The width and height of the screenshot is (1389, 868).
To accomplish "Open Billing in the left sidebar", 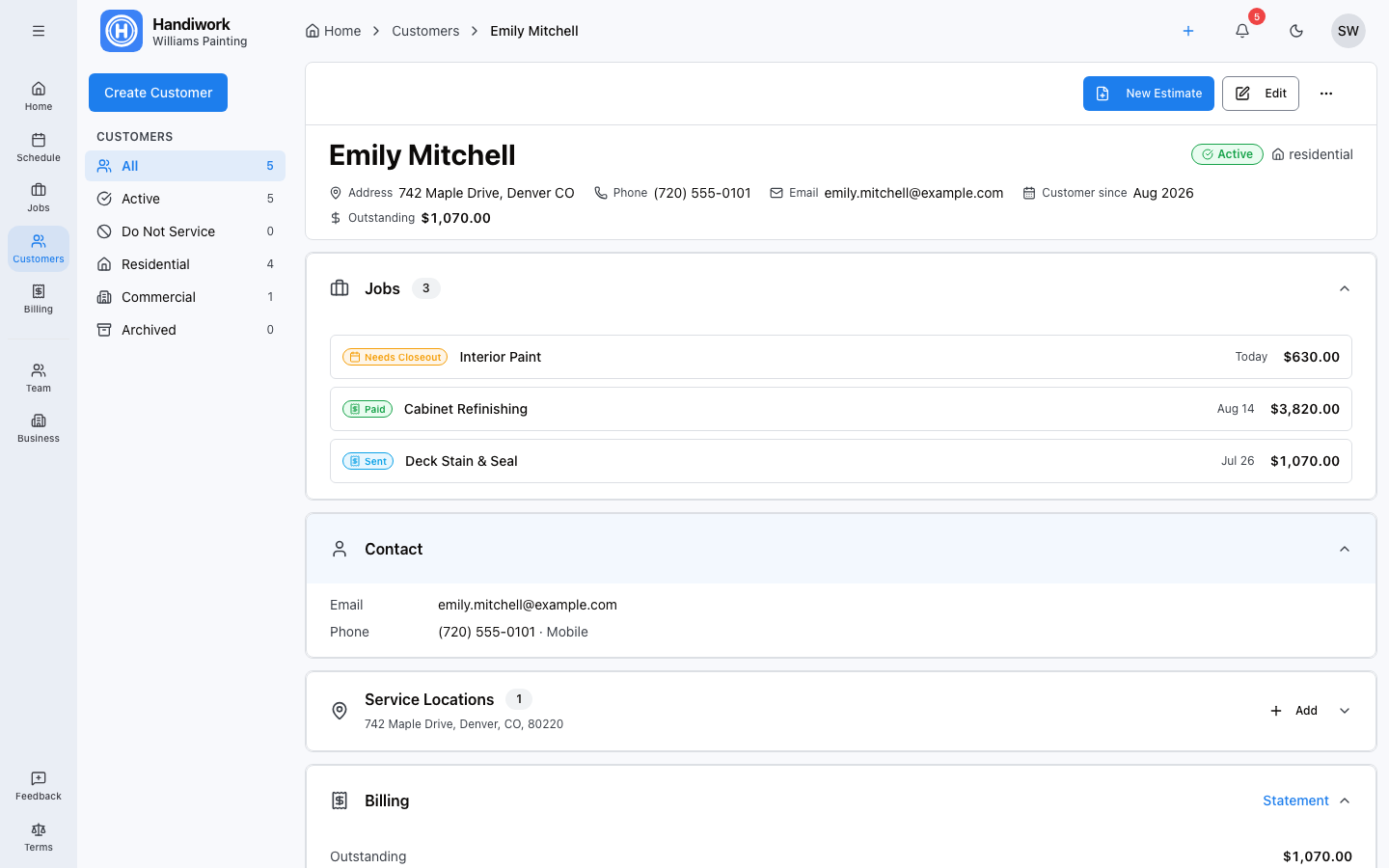I will pyautogui.click(x=39, y=299).
